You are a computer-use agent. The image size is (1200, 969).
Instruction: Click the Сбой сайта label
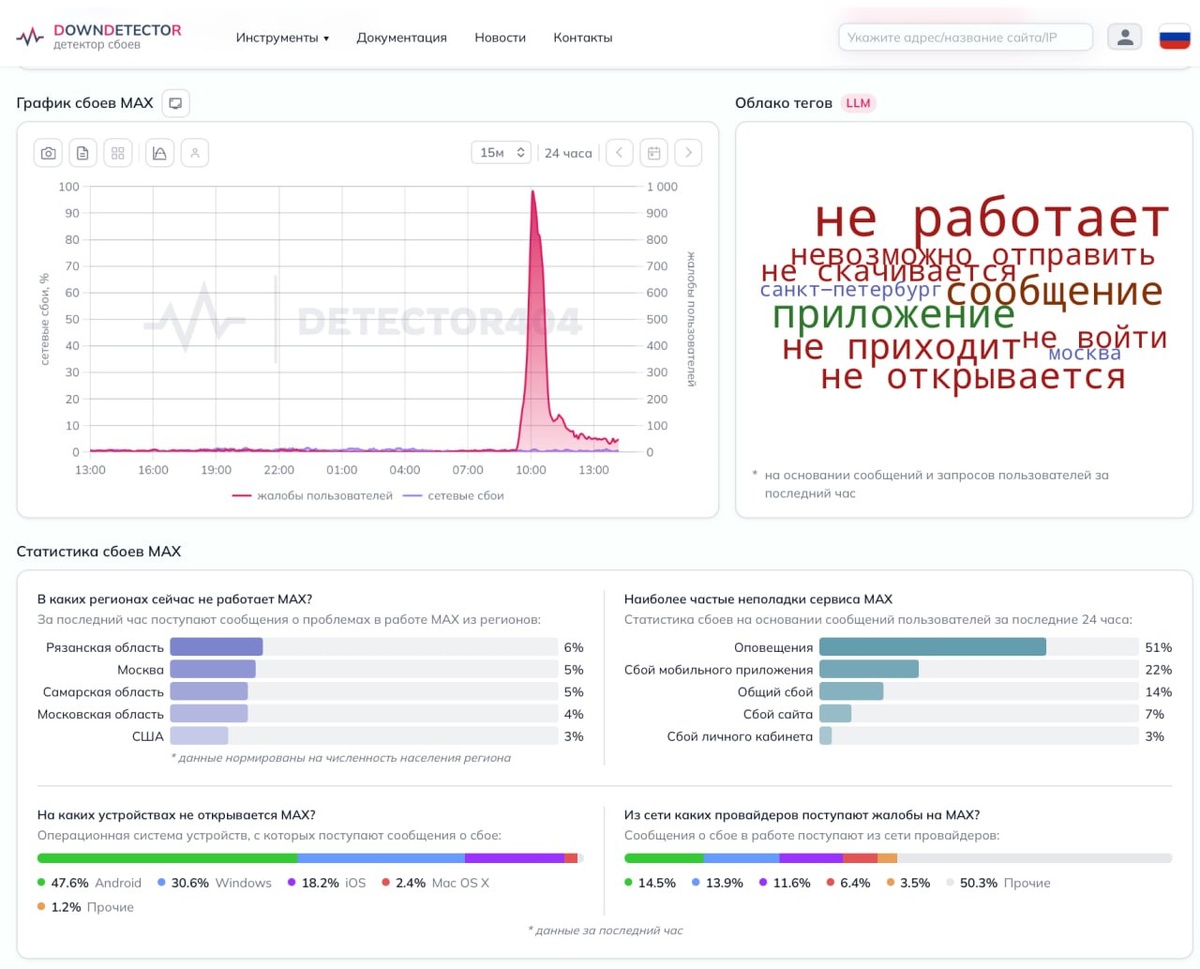coord(778,714)
